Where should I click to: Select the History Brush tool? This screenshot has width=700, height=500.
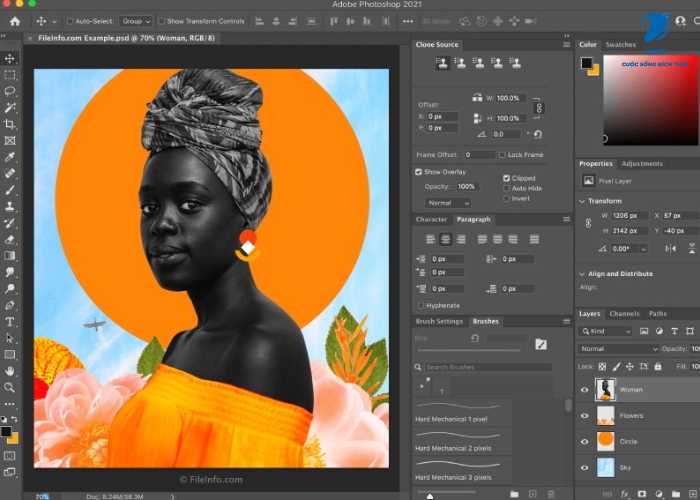coord(9,223)
